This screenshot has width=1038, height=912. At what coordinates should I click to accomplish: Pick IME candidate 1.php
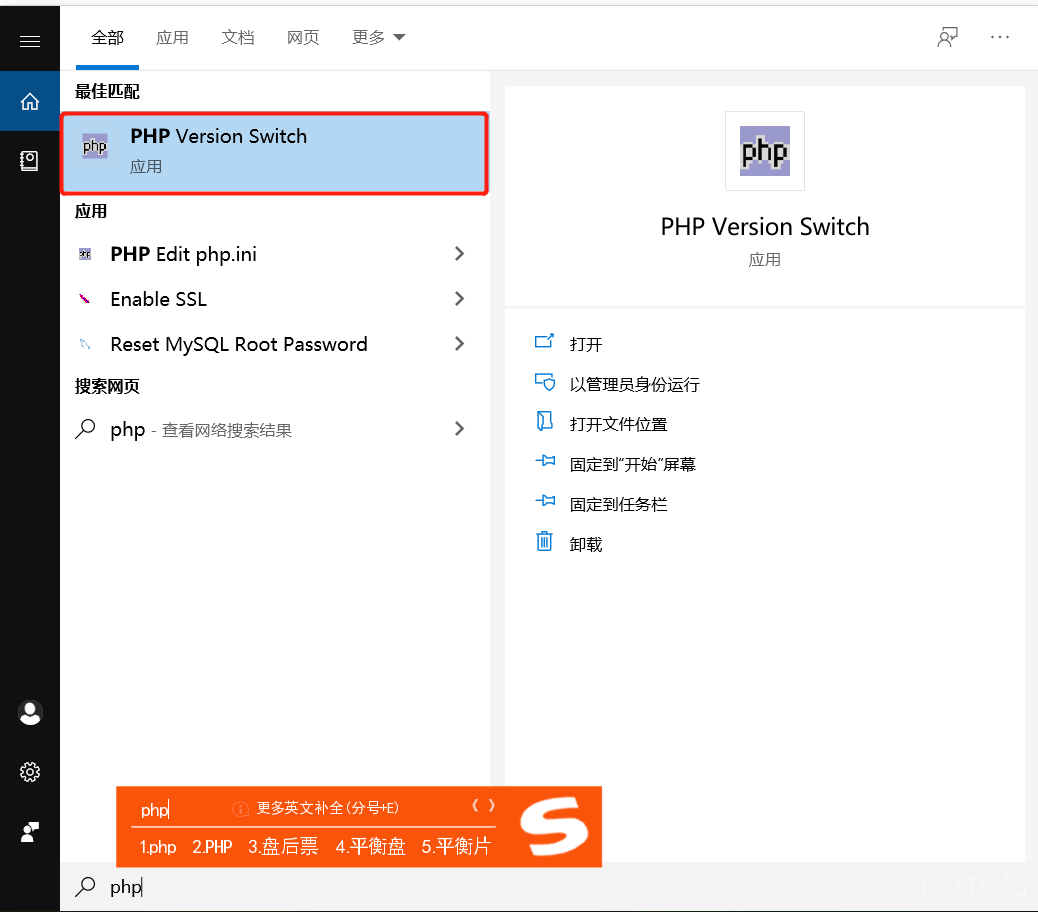coord(158,847)
